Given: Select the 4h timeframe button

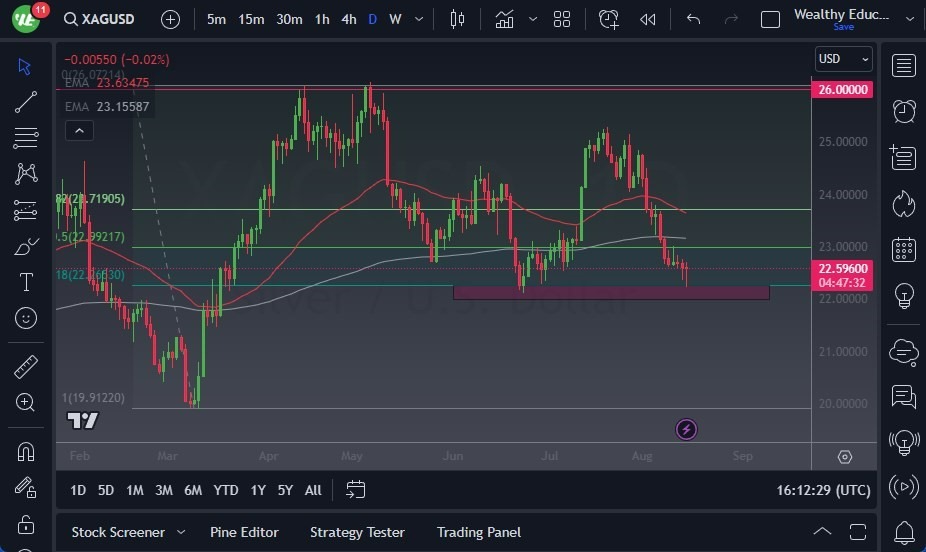Looking at the screenshot, I should point(348,19).
